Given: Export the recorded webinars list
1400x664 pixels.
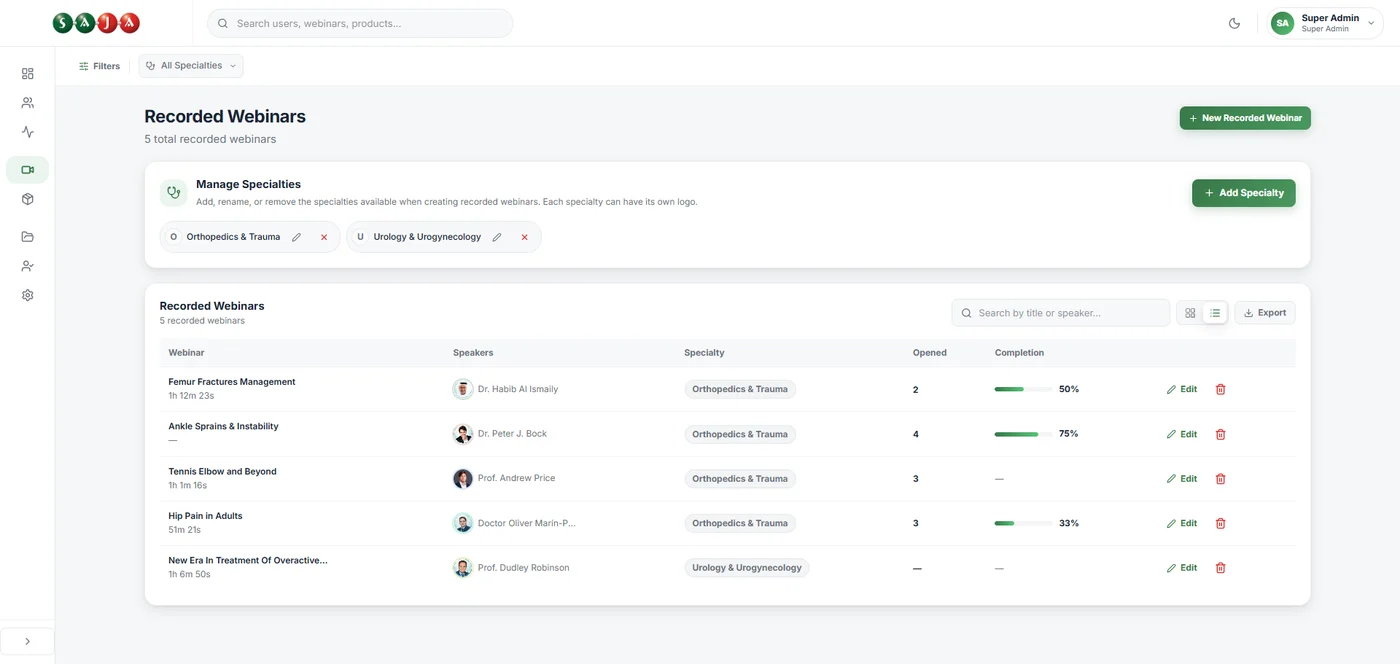Looking at the screenshot, I should coord(1265,313).
